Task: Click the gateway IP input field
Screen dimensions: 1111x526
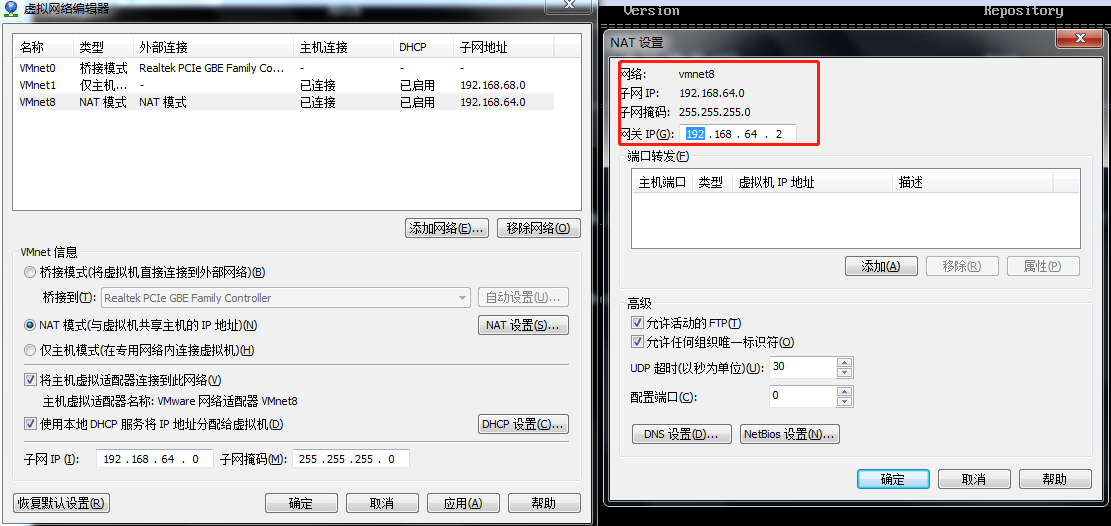Action: (x=738, y=134)
